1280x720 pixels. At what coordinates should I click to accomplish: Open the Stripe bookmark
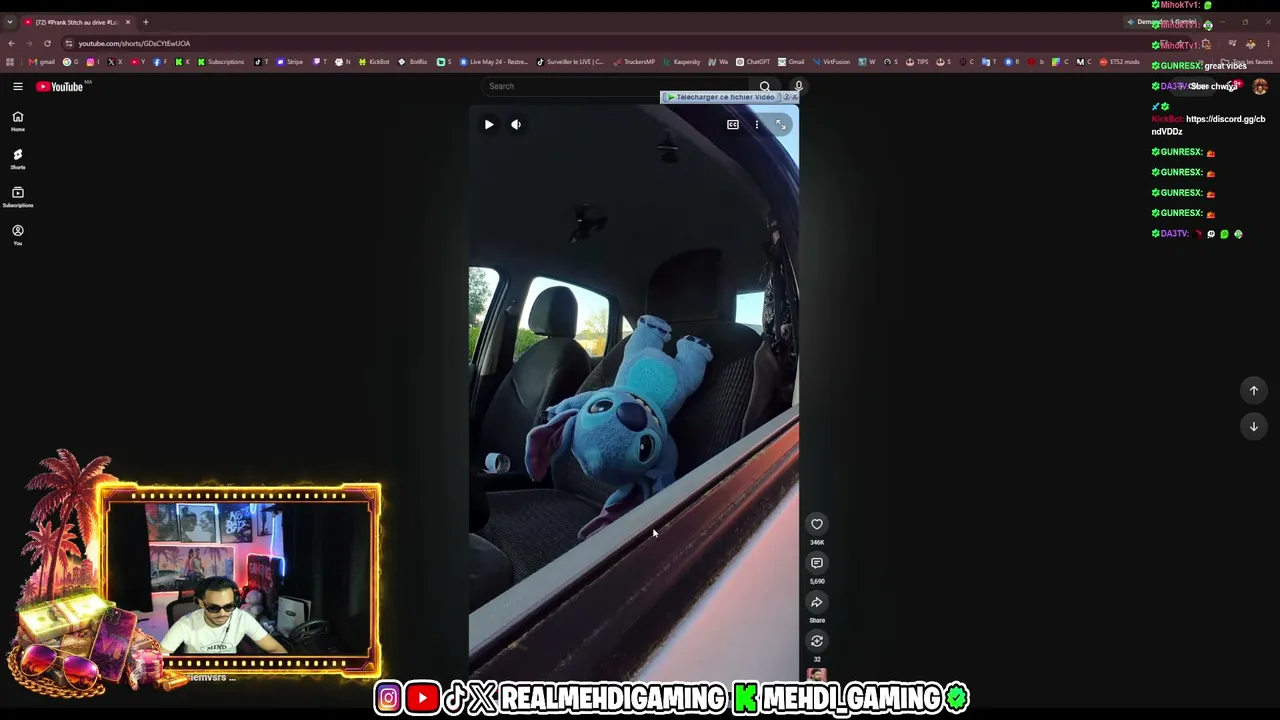(x=290, y=62)
